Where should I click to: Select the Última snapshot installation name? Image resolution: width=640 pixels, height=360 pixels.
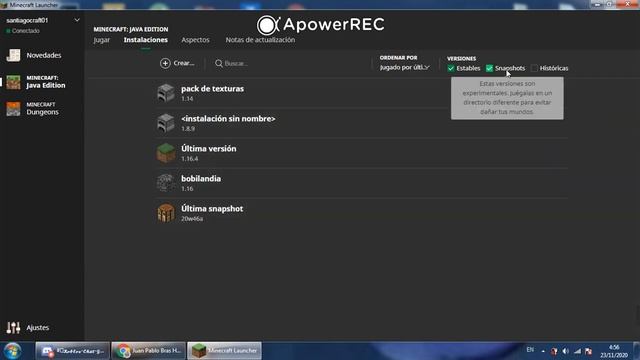tap(212, 209)
